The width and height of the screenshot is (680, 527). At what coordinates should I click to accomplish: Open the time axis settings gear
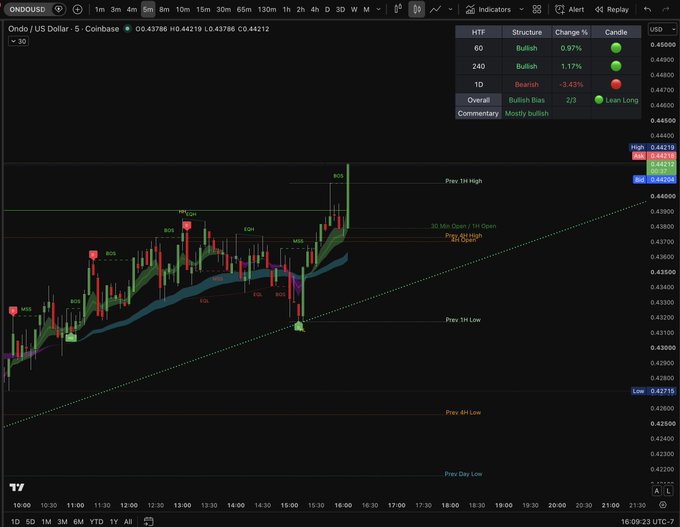pos(663,505)
